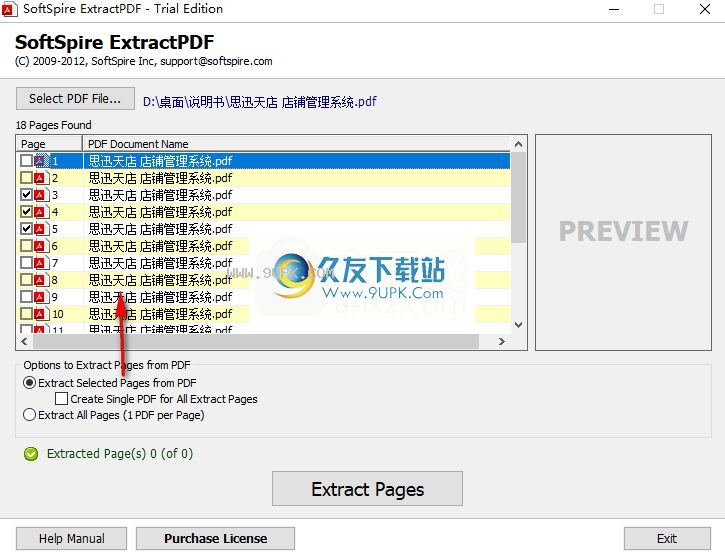Click the SoftSpire app icon in title bar
Image resolution: width=725 pixels, height=552 pixels.
click(9, 9)
